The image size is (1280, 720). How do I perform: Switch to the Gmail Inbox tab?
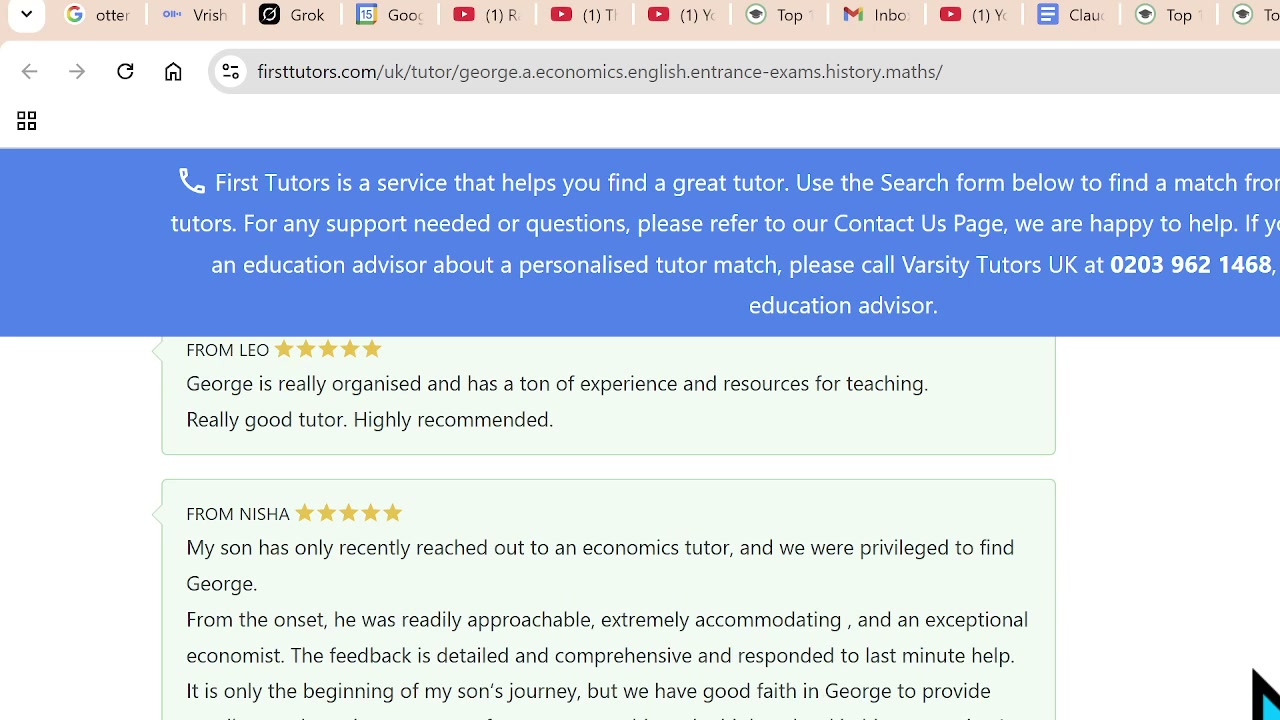click(x=876, y=15)
